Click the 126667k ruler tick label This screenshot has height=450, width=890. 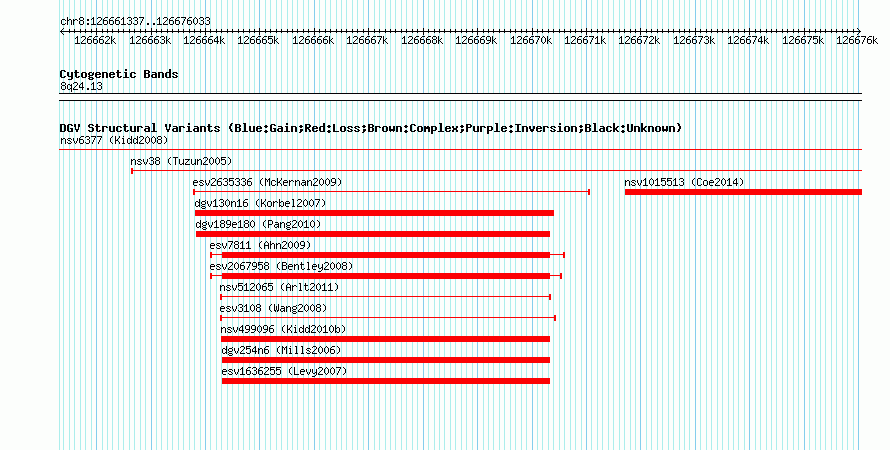(367, 41)
